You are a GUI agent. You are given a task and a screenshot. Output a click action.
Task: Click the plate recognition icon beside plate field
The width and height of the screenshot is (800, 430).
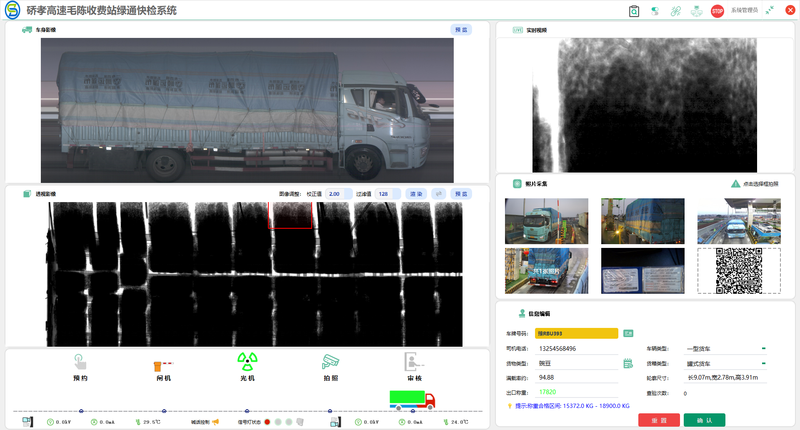628,333
